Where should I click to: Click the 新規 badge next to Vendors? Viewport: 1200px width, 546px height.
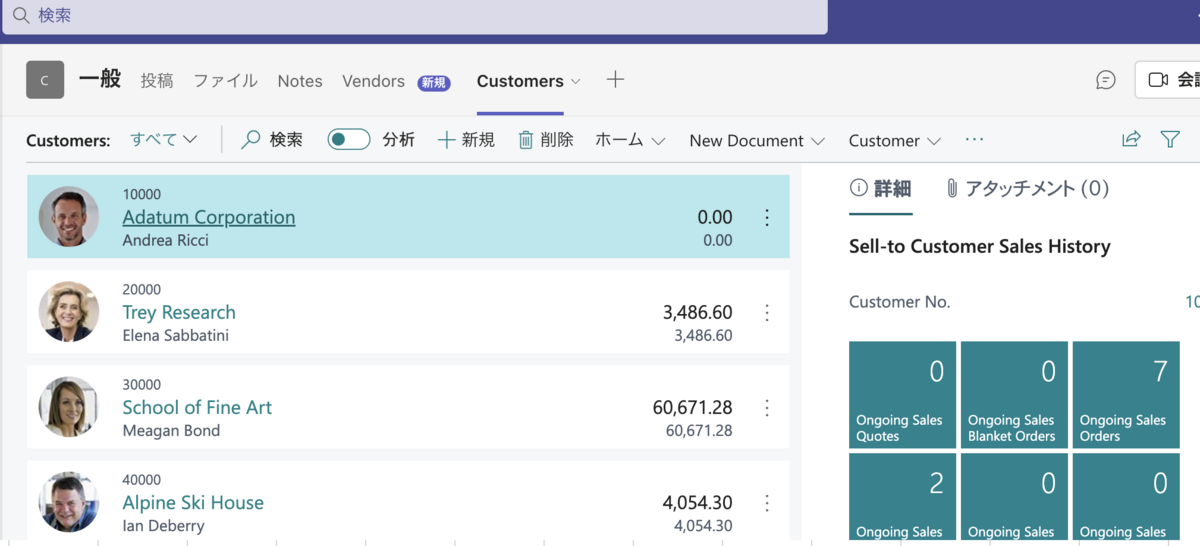coord(433,83)
